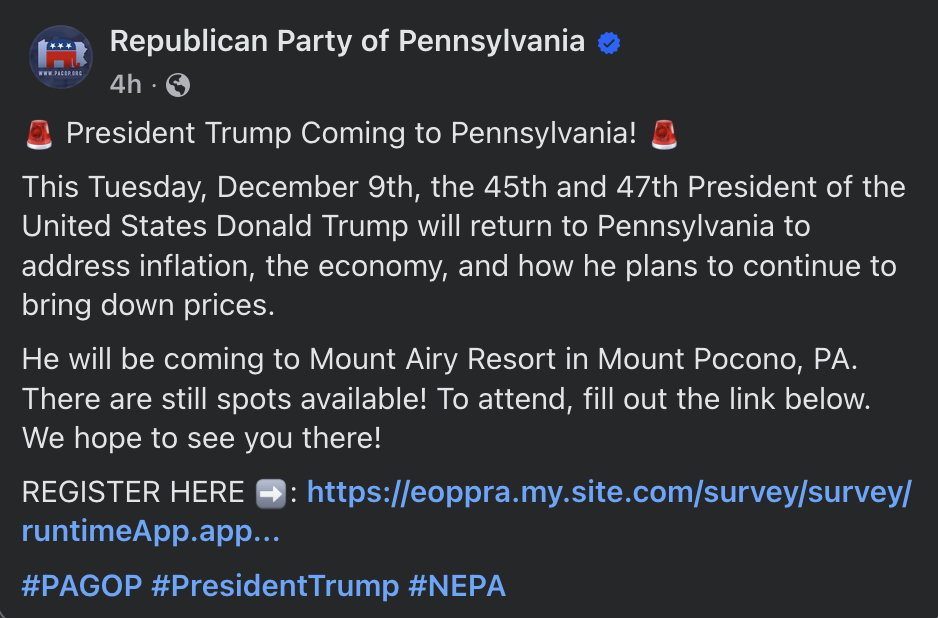The width and height of the screenshot is (938, 618).
Task: Click the American flag on the PAGOP elephant logo
Action: (x=60, y=45)
